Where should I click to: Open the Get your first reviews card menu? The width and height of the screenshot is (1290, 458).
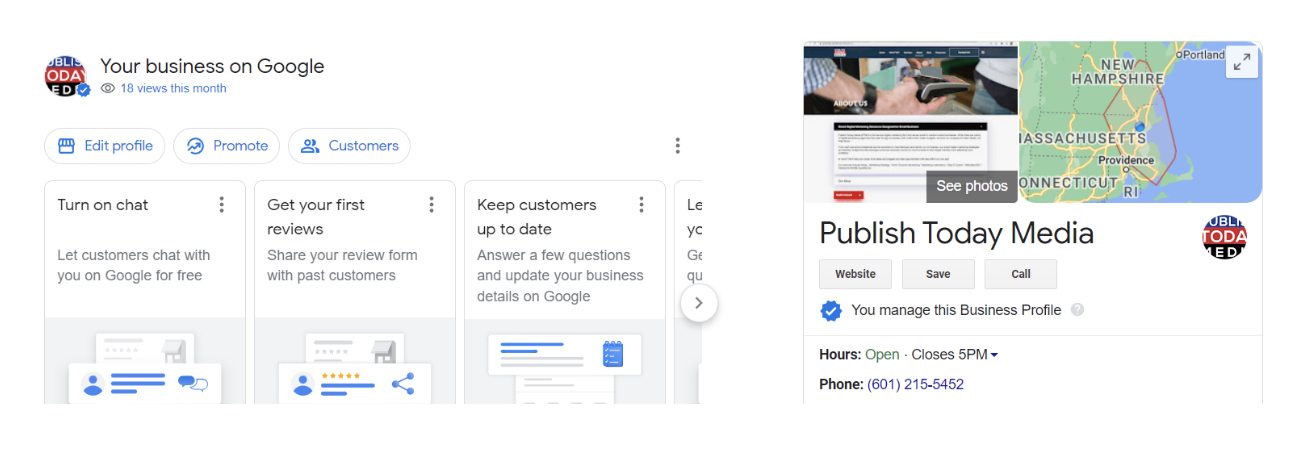[431, 205]
